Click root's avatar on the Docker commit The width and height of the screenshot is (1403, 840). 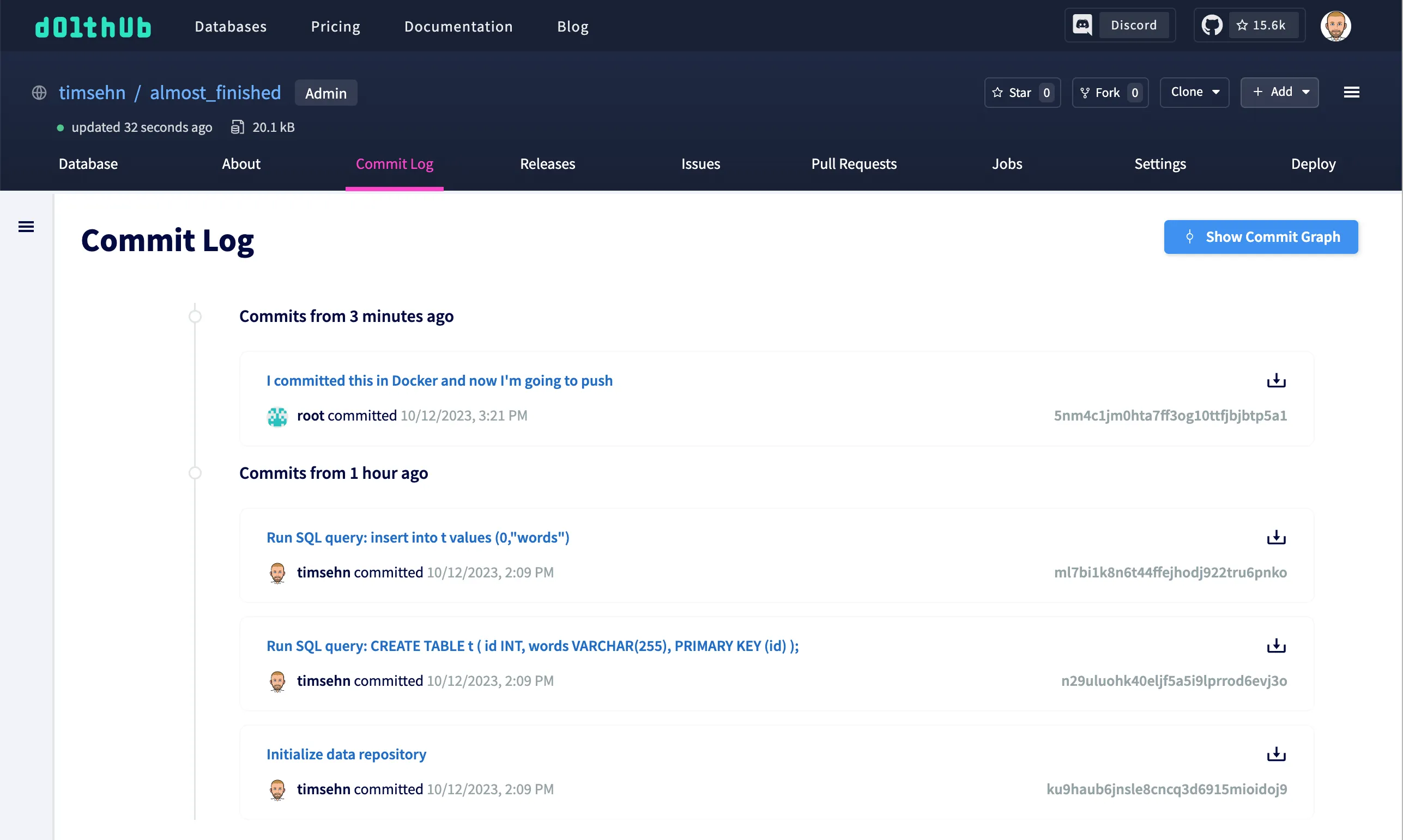tap(277, 416)
